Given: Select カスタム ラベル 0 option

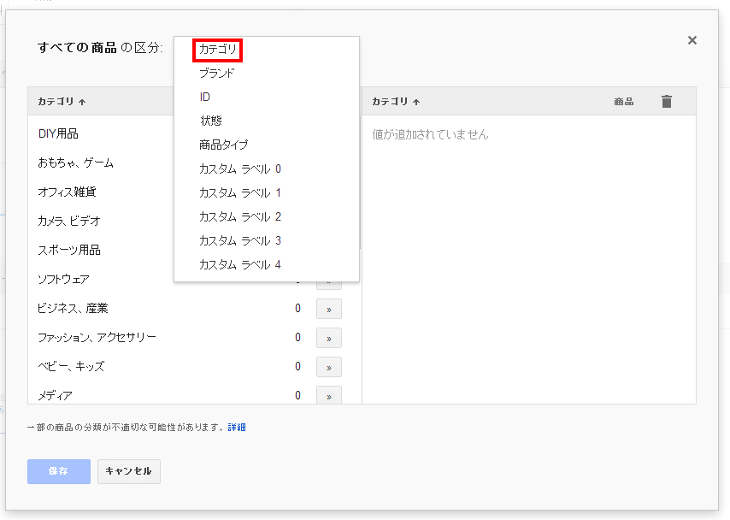Looking at the screenshot, I should coord(240,169).
